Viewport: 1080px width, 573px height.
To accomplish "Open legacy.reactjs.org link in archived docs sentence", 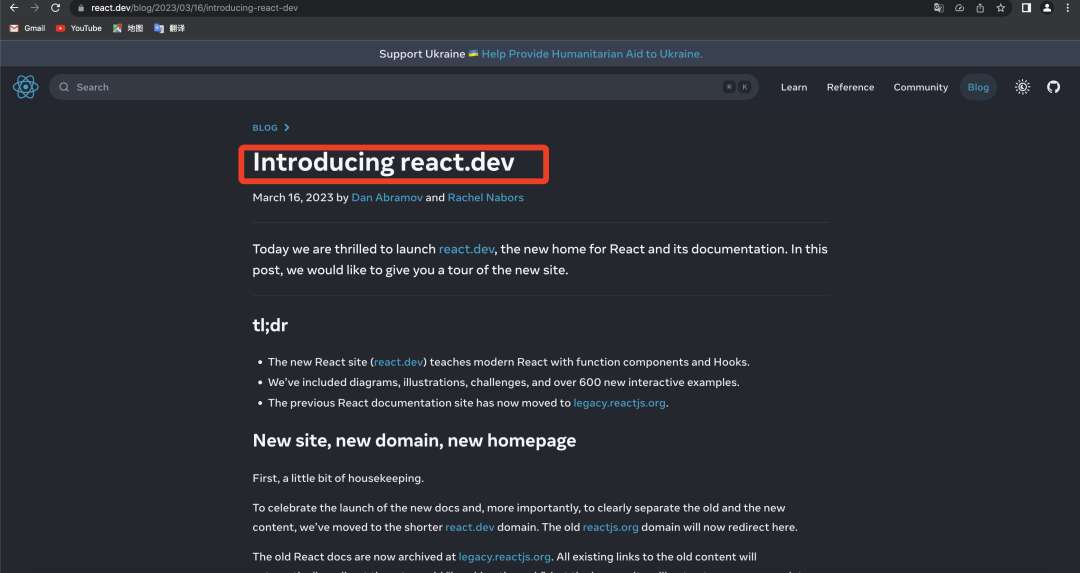I will coord(504,556).
